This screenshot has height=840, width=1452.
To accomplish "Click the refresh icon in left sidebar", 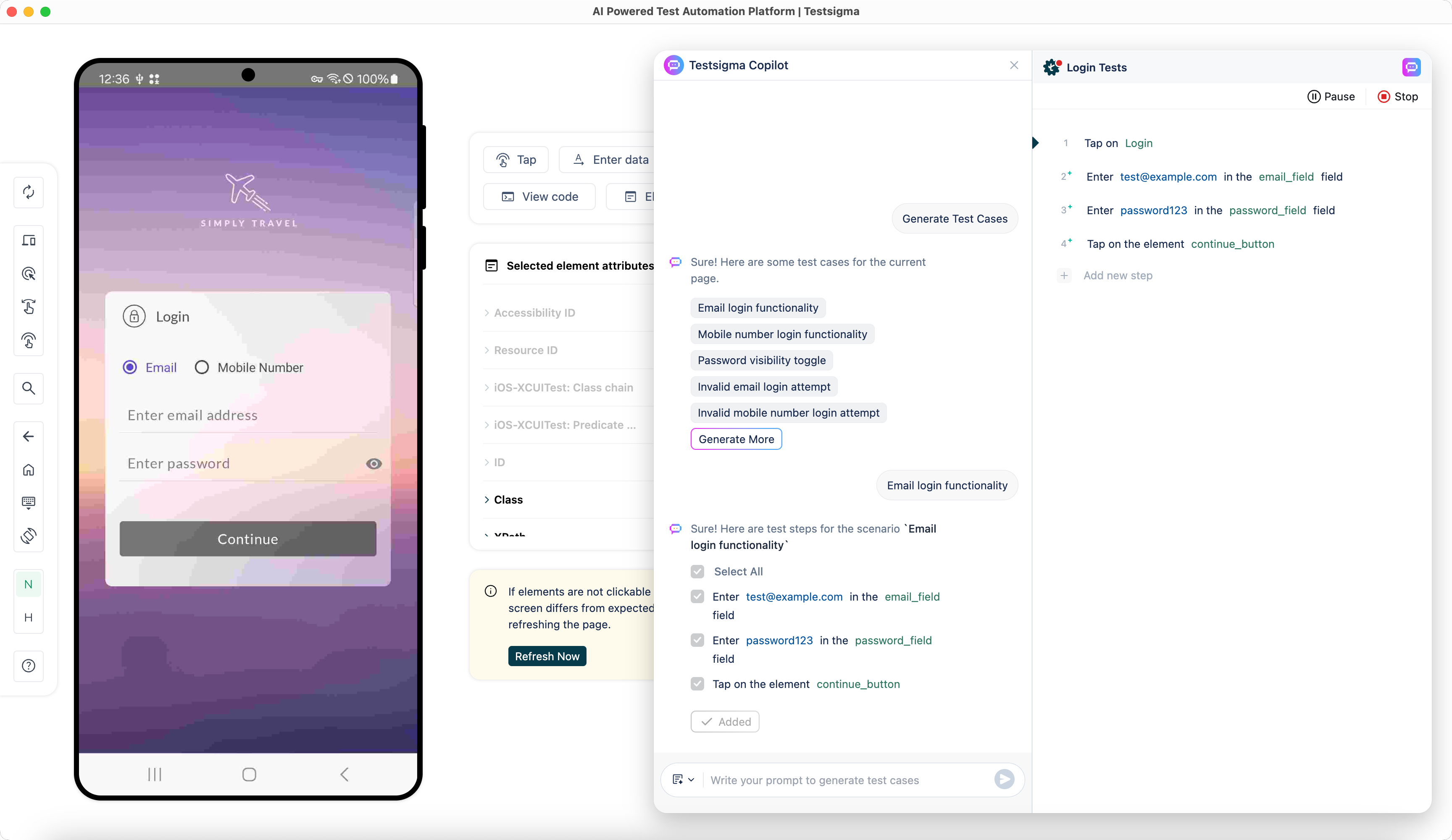I will point(28,192).
